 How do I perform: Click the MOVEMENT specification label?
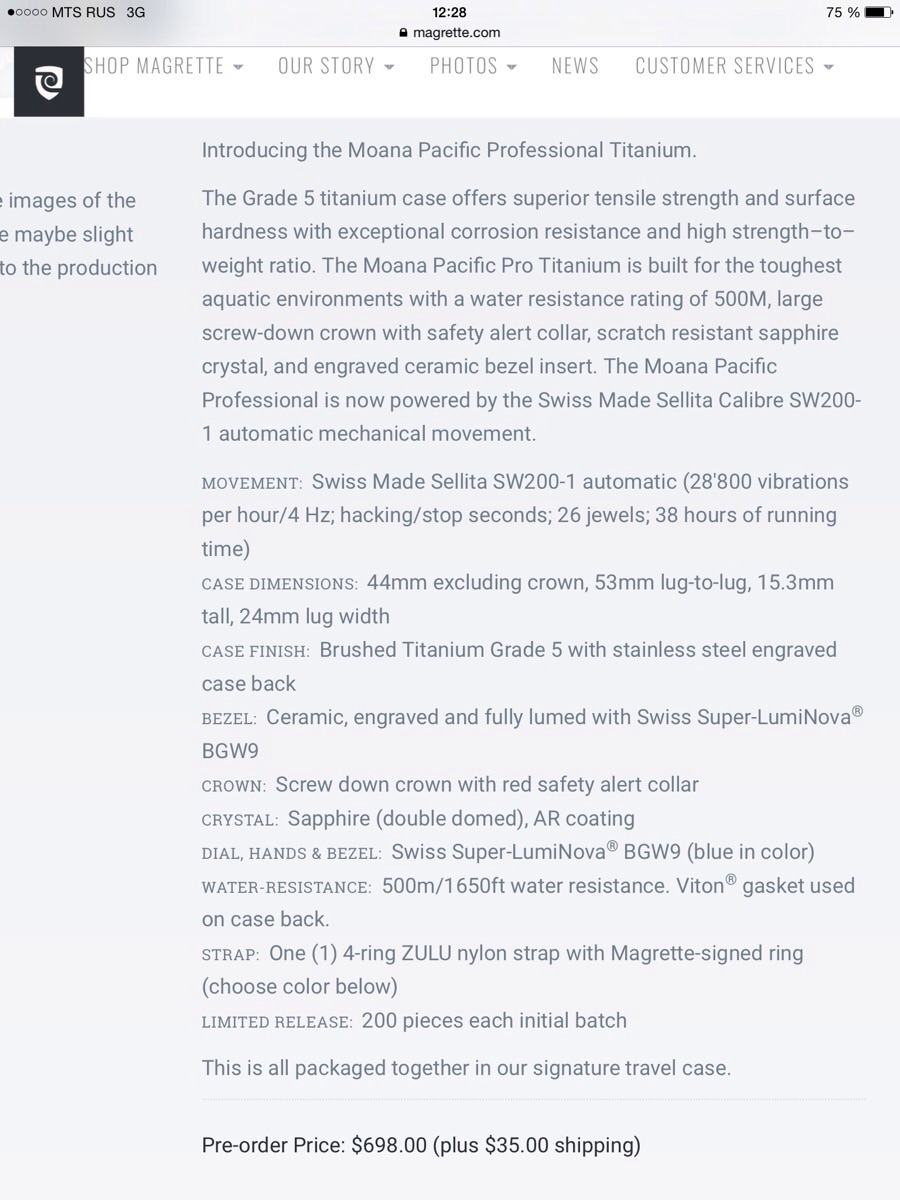pos(251,483)
